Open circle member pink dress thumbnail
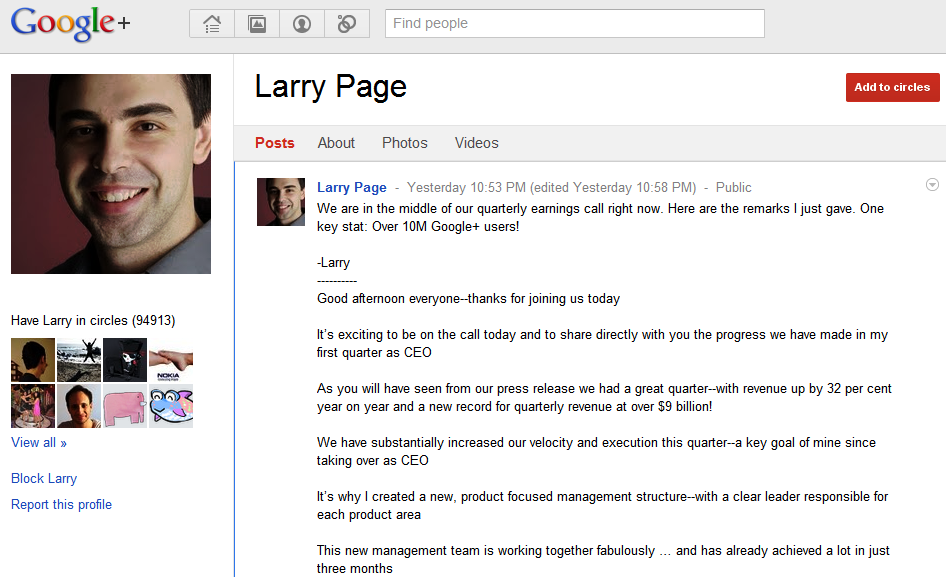This screenshot has height=577, width=946. click(33, 406)
